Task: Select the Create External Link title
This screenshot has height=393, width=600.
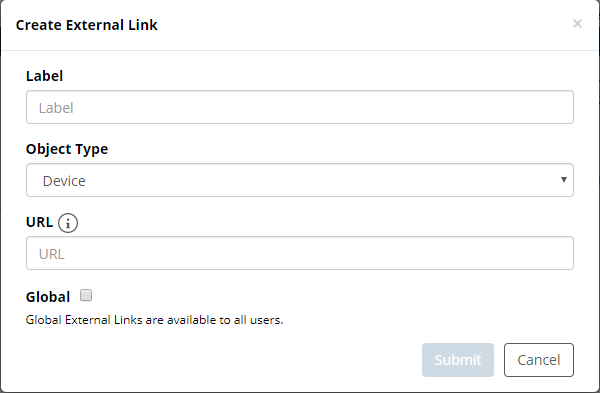Action: point(86,25)
